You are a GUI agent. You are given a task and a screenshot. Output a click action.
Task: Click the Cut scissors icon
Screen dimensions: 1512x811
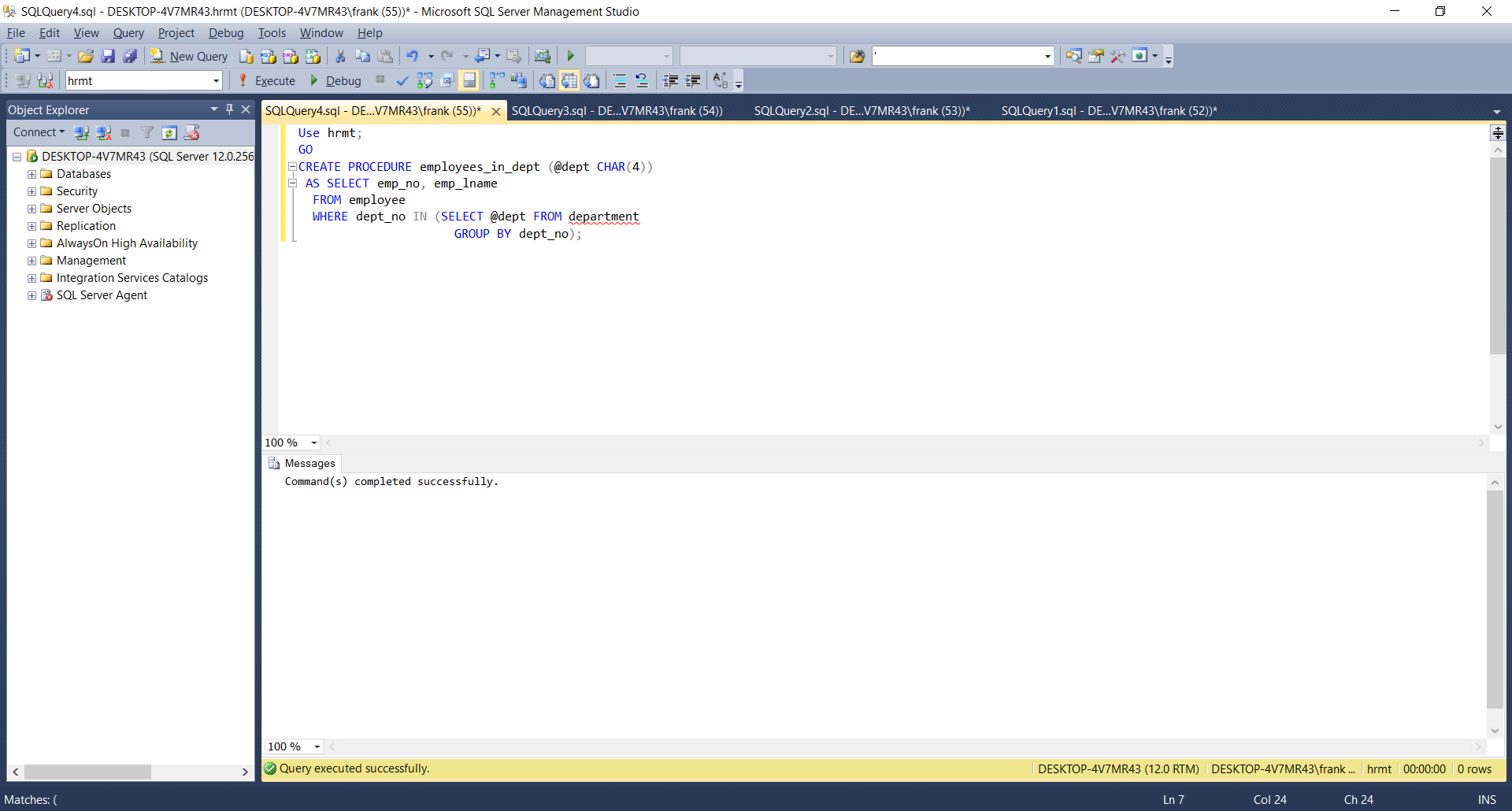click(x=340, y=57)
